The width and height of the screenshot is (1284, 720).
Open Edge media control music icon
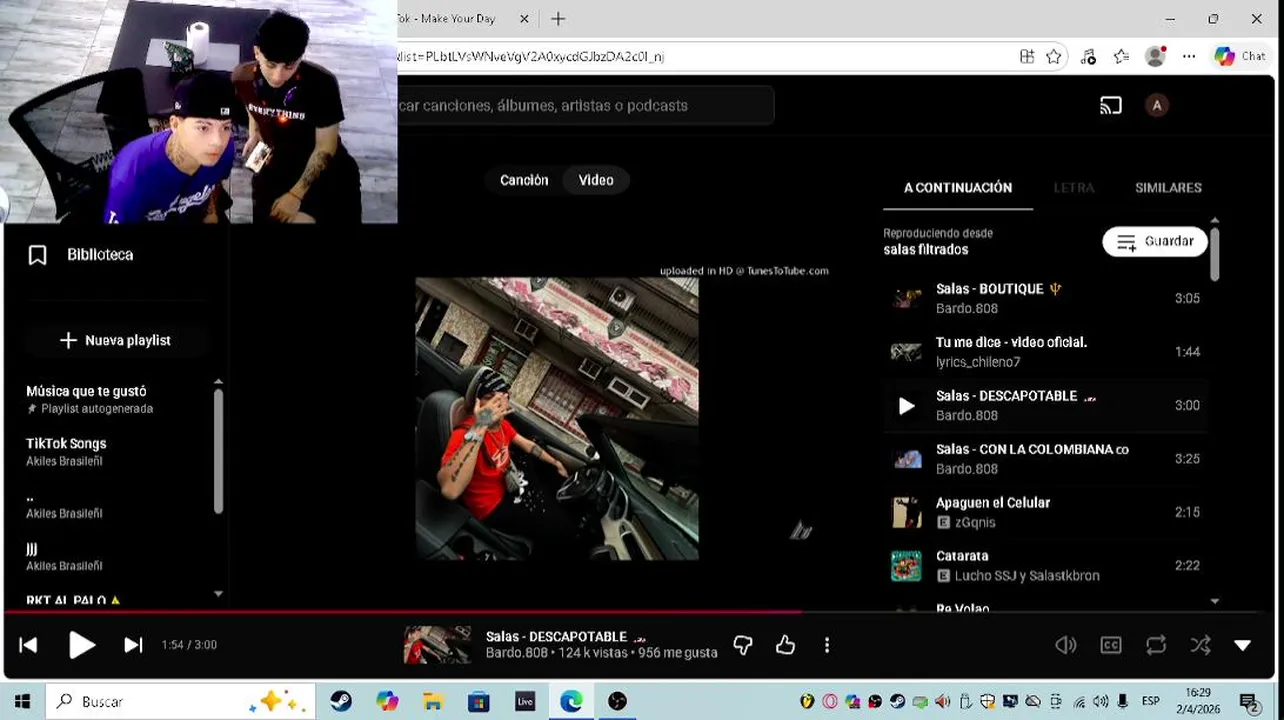pyautogui.click(x=1088, y=57)
